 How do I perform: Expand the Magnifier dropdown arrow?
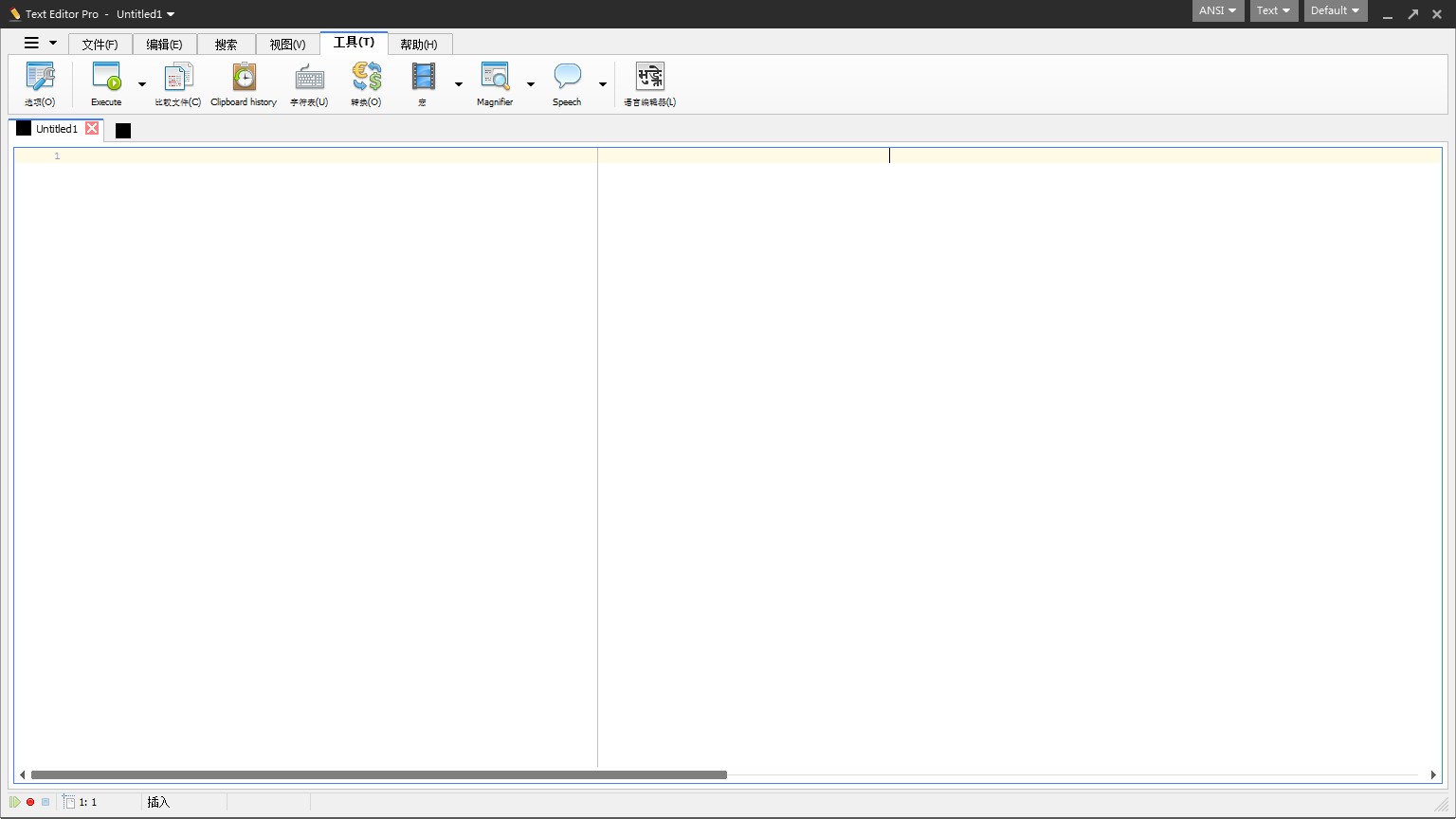pyautogui.click(x=531, y=84)
